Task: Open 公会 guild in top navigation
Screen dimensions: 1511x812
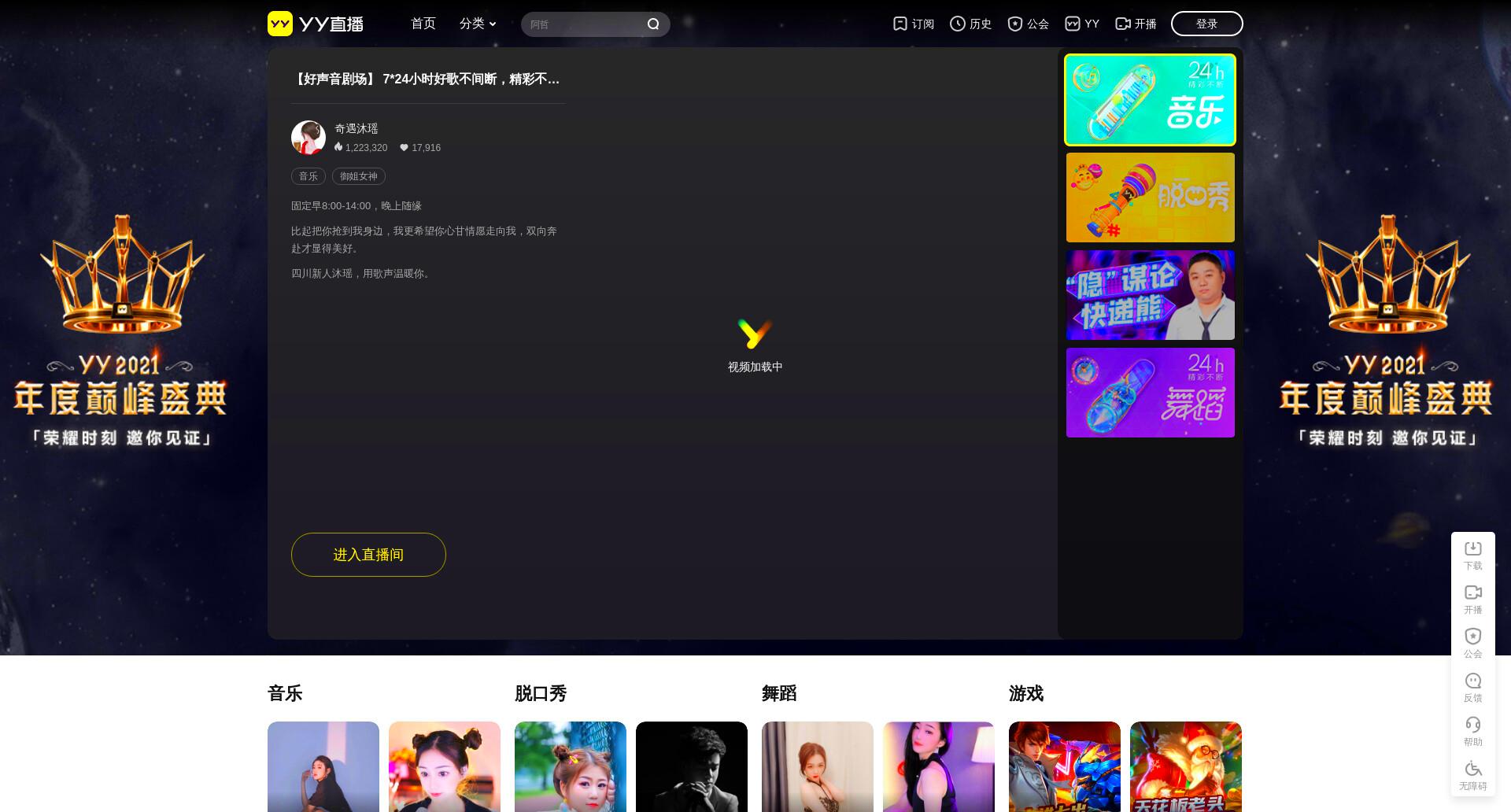Action: (1028, 24)
